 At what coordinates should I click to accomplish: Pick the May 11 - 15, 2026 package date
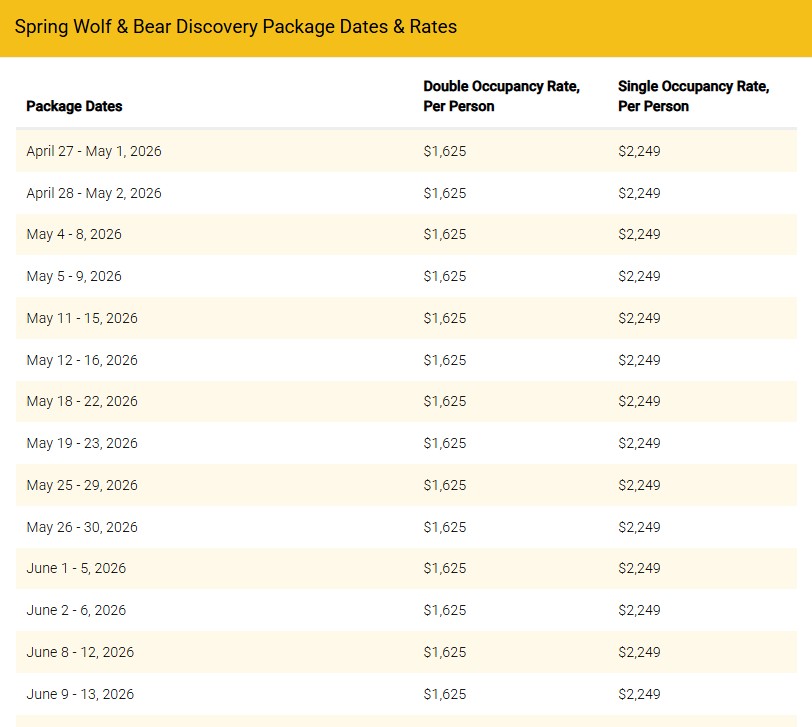(82, 318)
